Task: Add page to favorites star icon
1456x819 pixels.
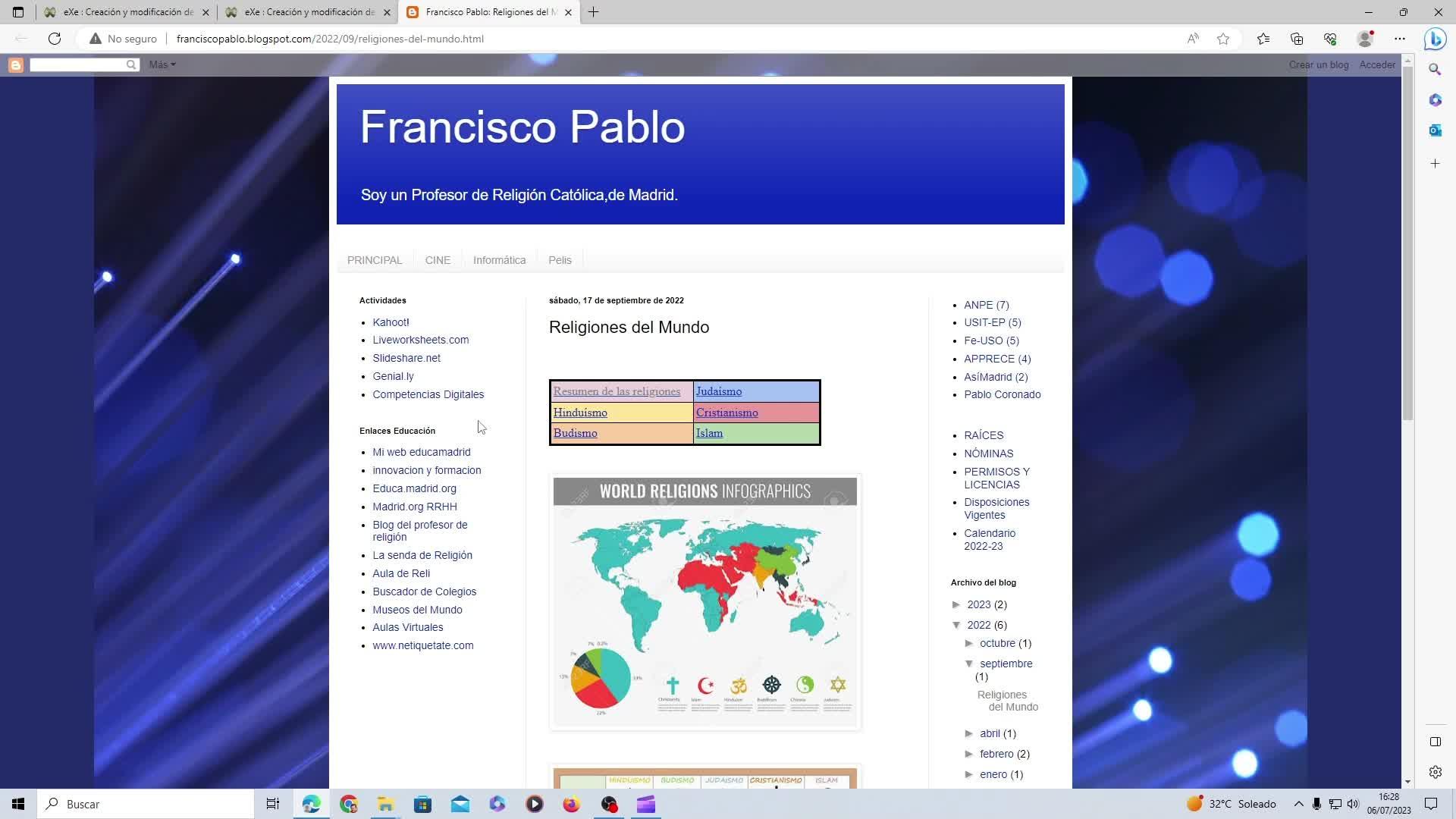Action: 1223,39
